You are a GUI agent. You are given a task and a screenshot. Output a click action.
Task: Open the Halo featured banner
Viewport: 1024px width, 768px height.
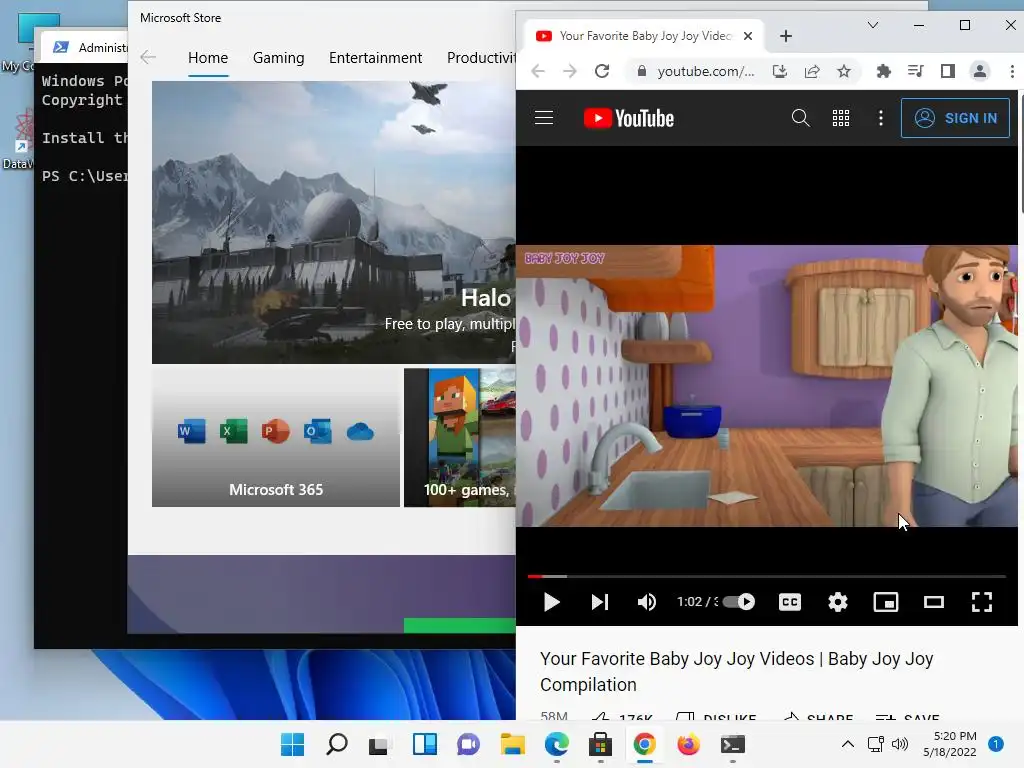334,222
